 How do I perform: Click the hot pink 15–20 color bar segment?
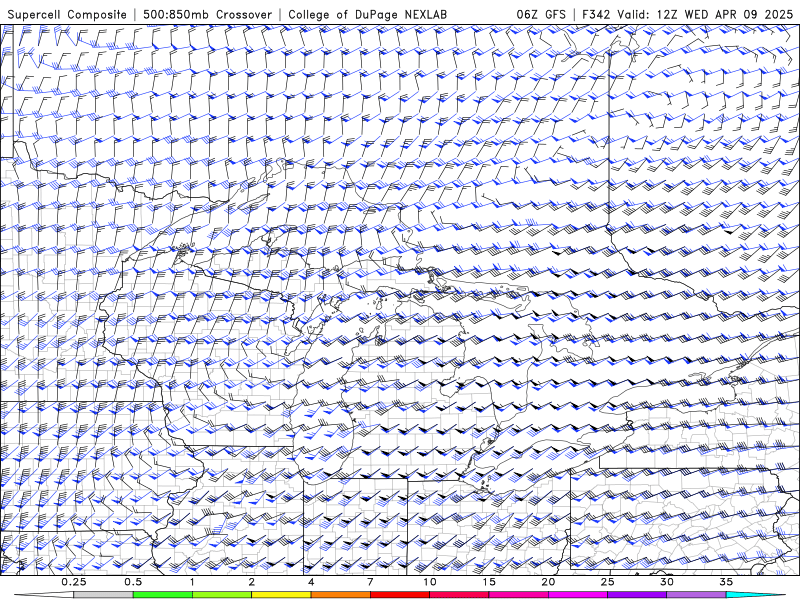[x=518, y=595]
